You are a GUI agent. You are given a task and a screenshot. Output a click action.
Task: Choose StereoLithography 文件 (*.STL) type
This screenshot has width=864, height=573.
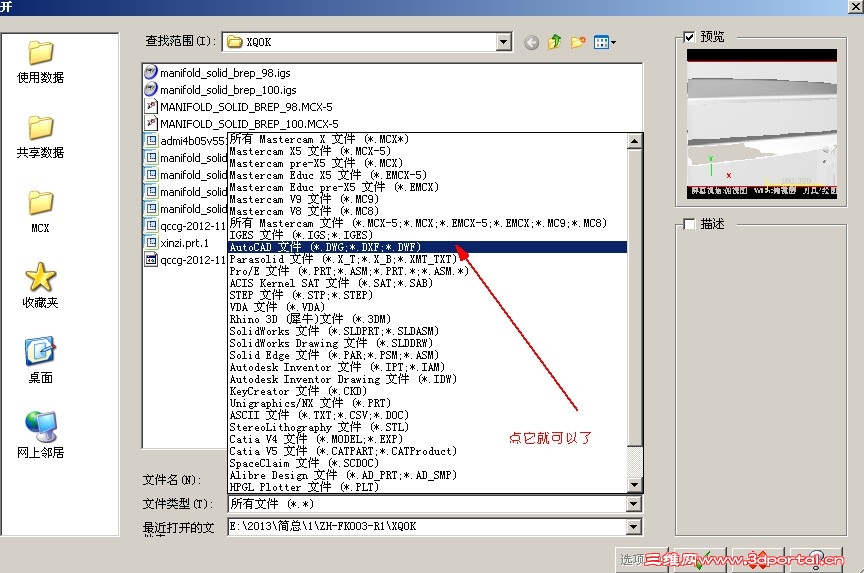point(428,428)
